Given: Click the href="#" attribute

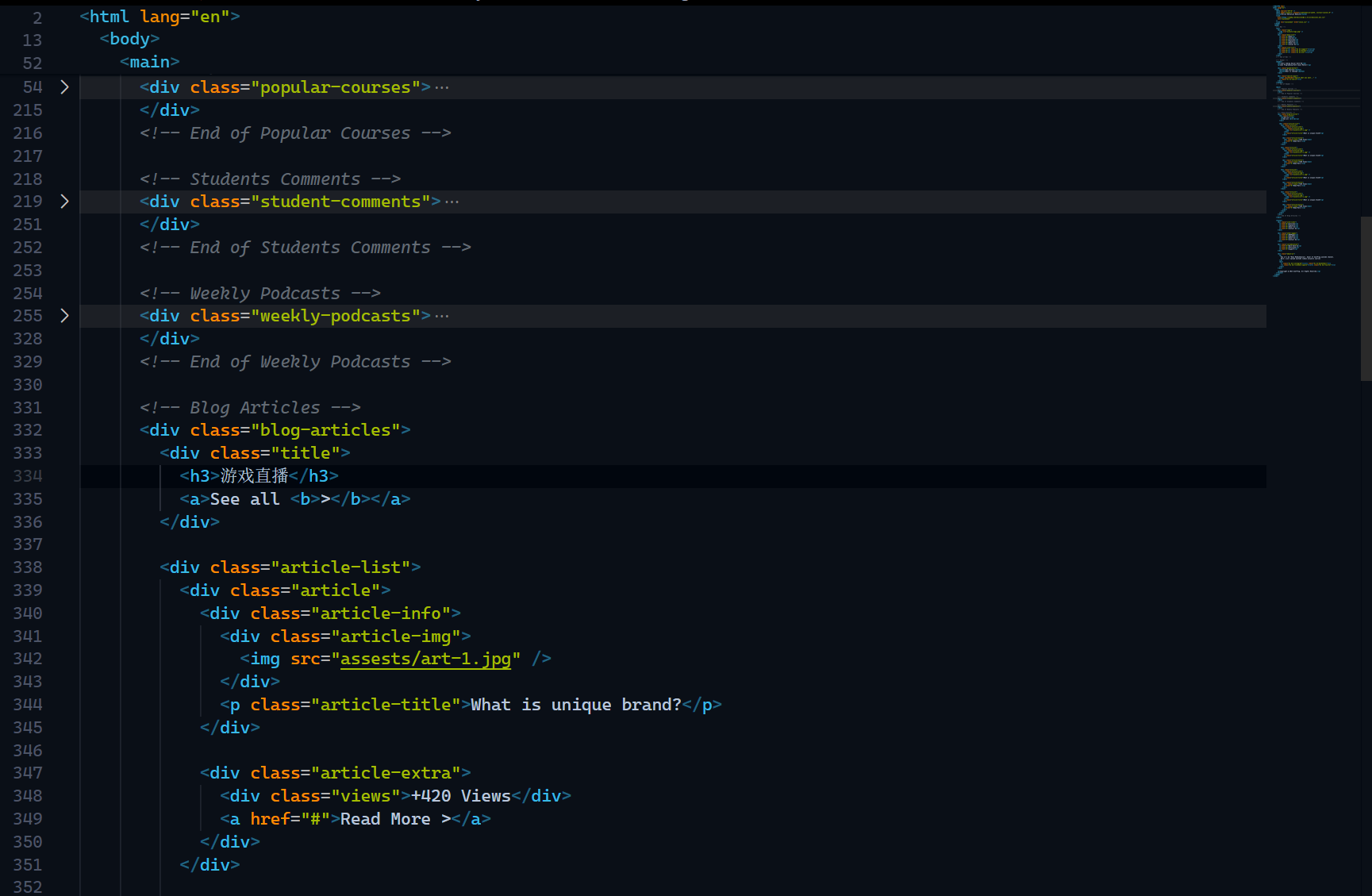Looking at the screenshot, I should 290,819.
